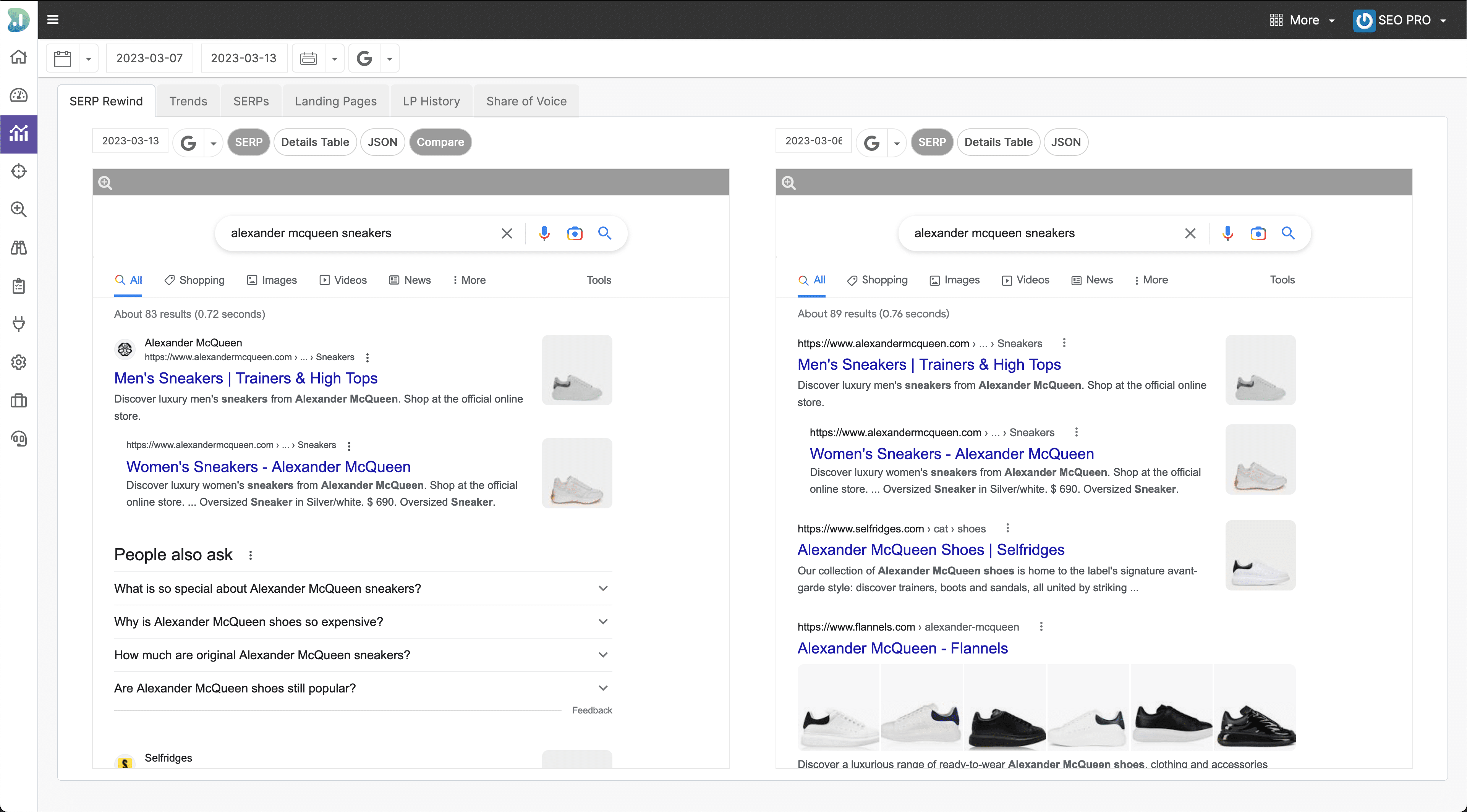
Task: Open 'Alexander McQueen Shoes | Selfridges' link
Action: pos(931,550)
